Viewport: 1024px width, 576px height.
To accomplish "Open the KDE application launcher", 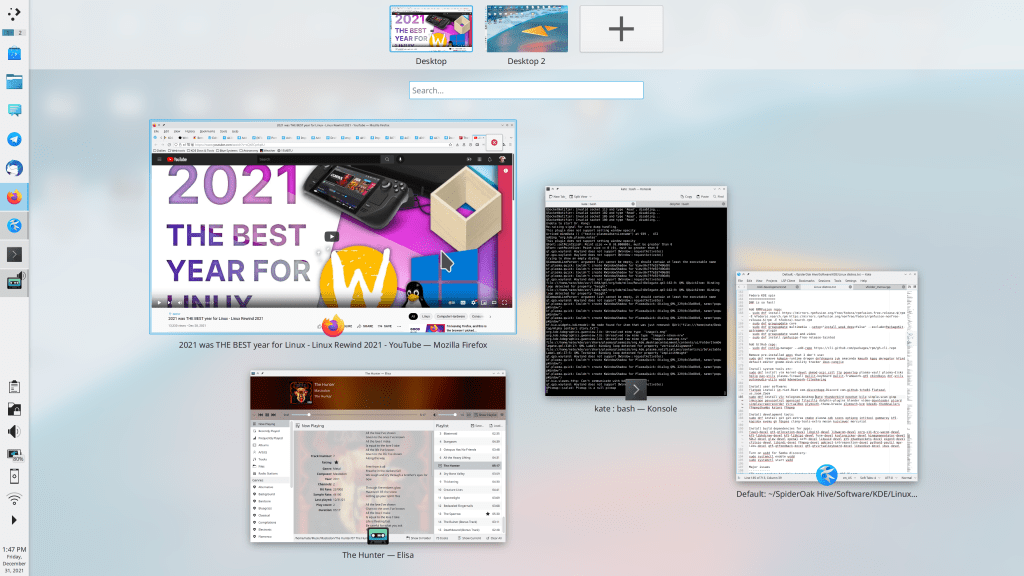I will pyautogui.click(x=14, y=14).
